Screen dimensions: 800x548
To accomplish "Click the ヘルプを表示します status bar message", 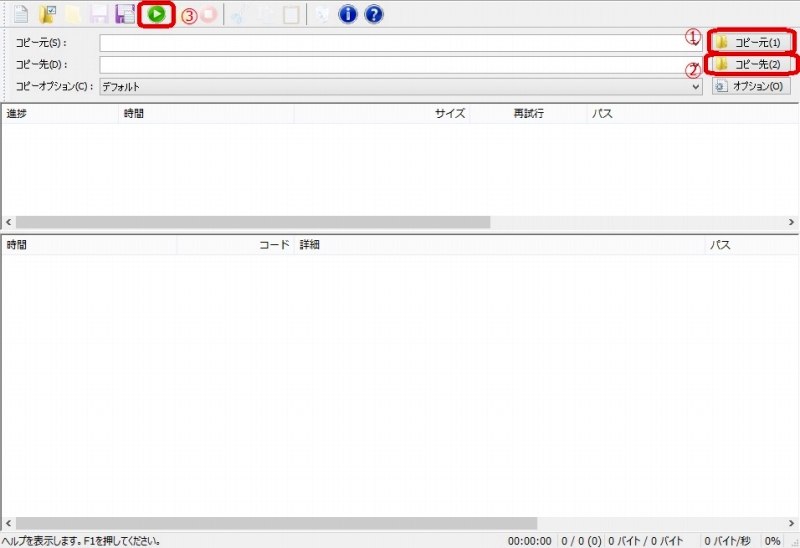I will click(x=82, y=541).
